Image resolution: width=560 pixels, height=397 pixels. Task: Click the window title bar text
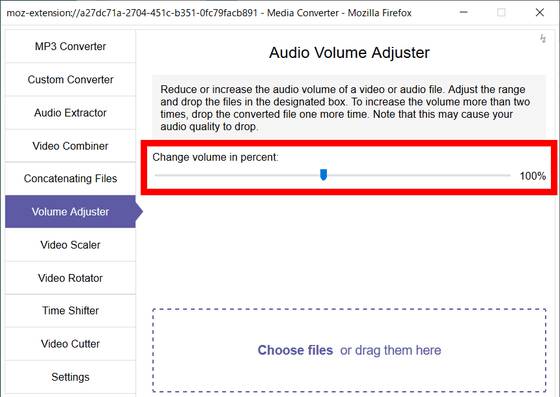(209, 13)
